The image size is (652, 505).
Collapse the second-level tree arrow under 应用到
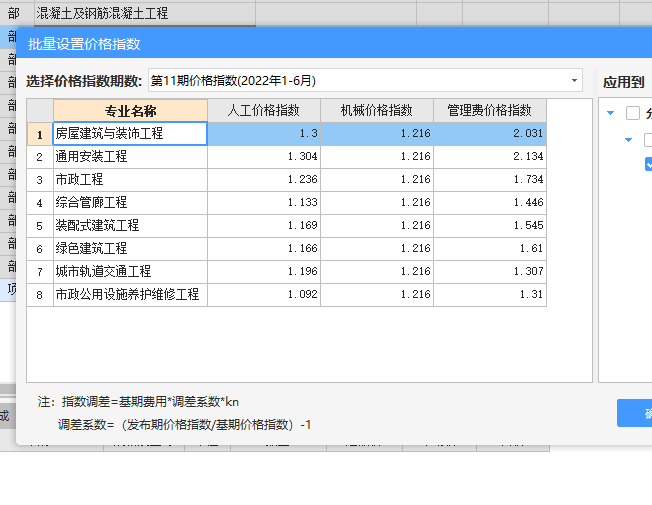(629, 140)
